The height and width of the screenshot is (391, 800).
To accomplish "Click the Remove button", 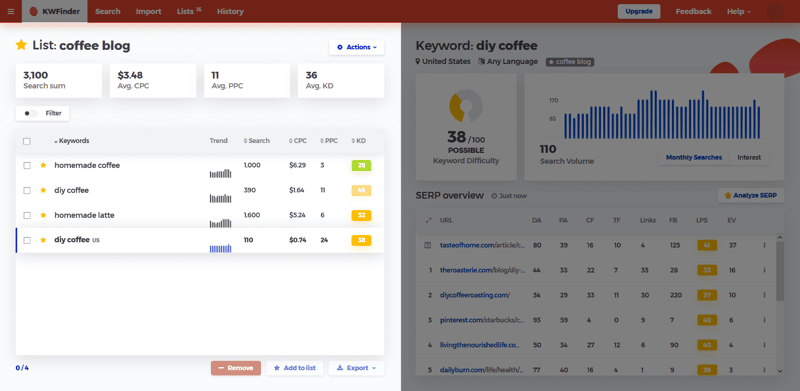I will pyautogui.click(x=236, y=368).
